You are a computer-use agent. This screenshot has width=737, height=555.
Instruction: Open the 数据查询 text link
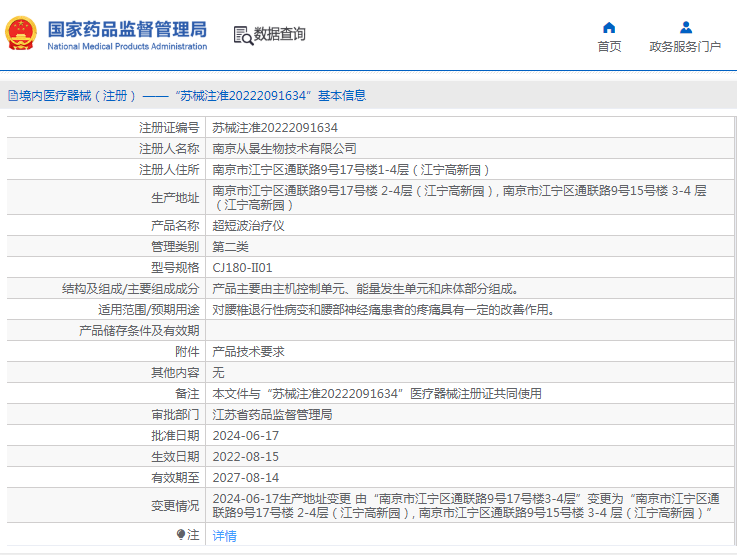point(280,35)
